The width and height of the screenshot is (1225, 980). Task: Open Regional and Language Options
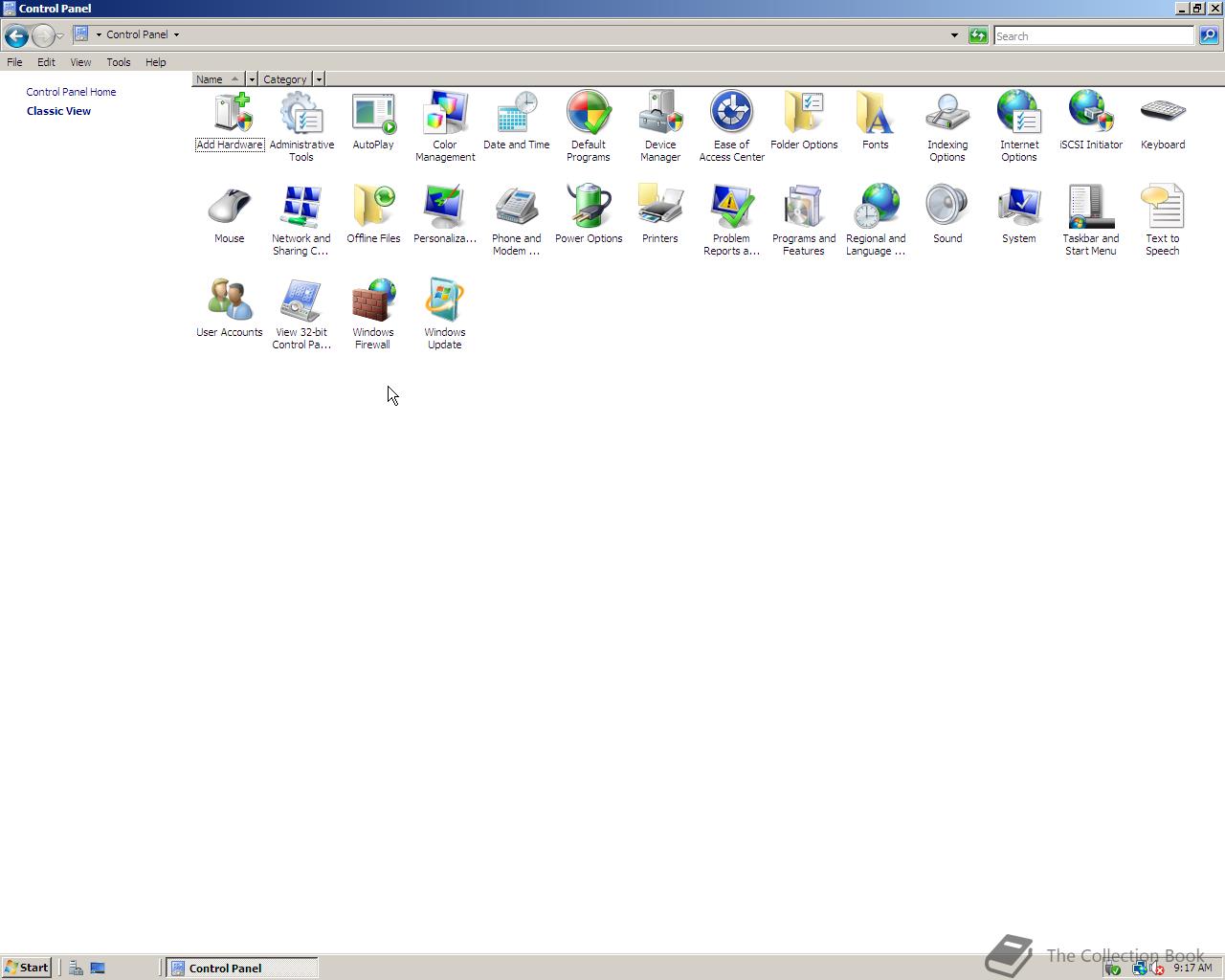coord(876,221)
